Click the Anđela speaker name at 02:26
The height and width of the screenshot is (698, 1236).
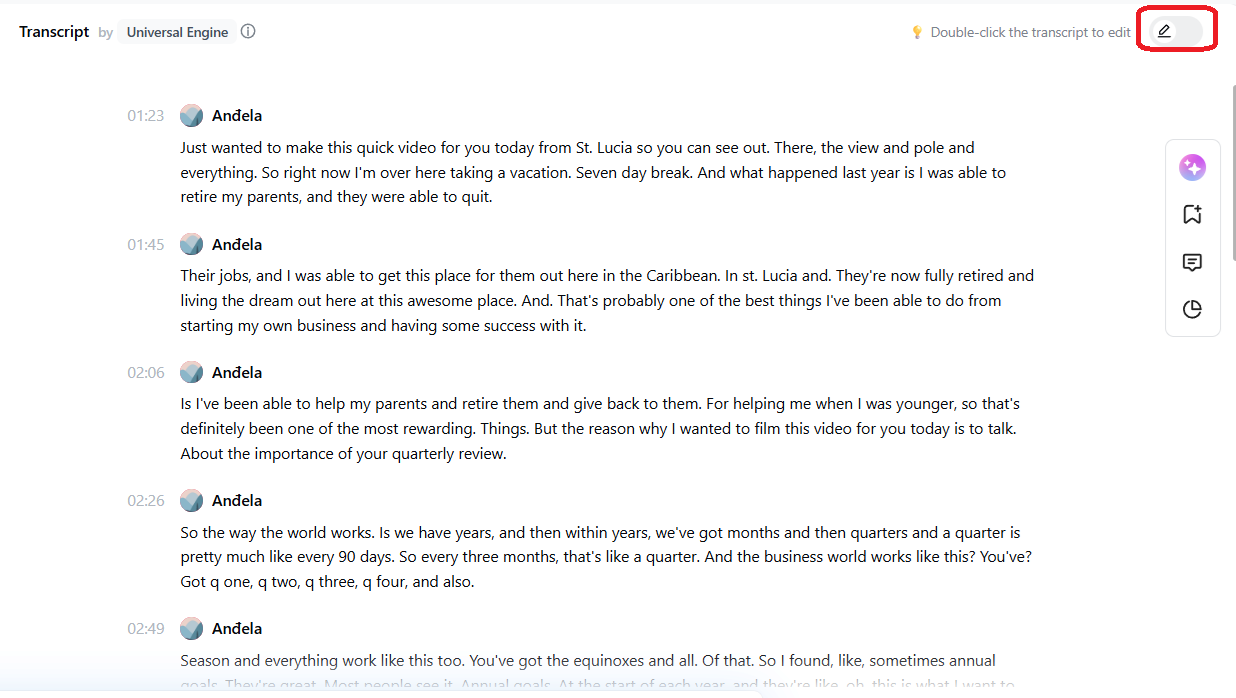(237, 500)
